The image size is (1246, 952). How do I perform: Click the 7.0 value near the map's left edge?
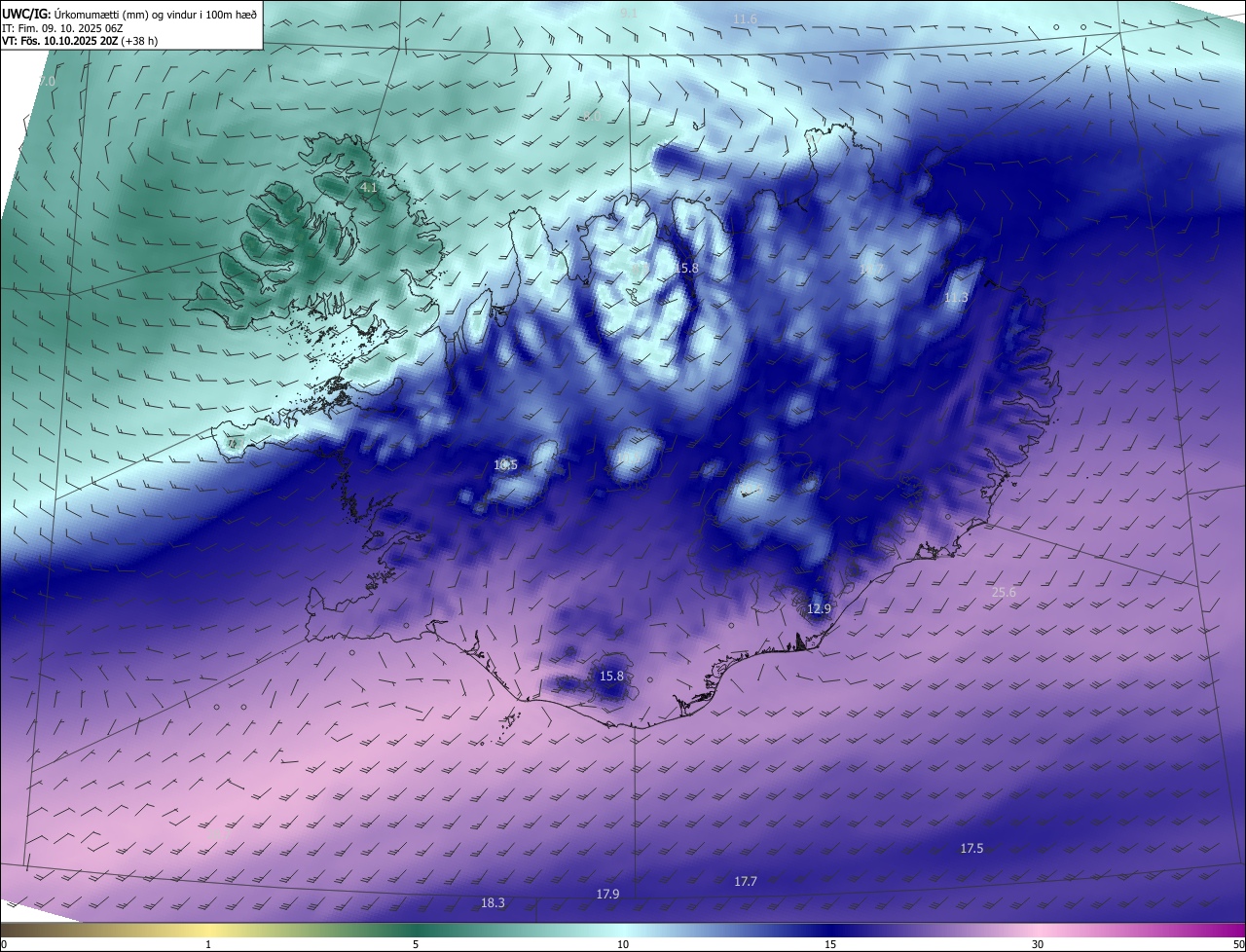coord(46,82)
